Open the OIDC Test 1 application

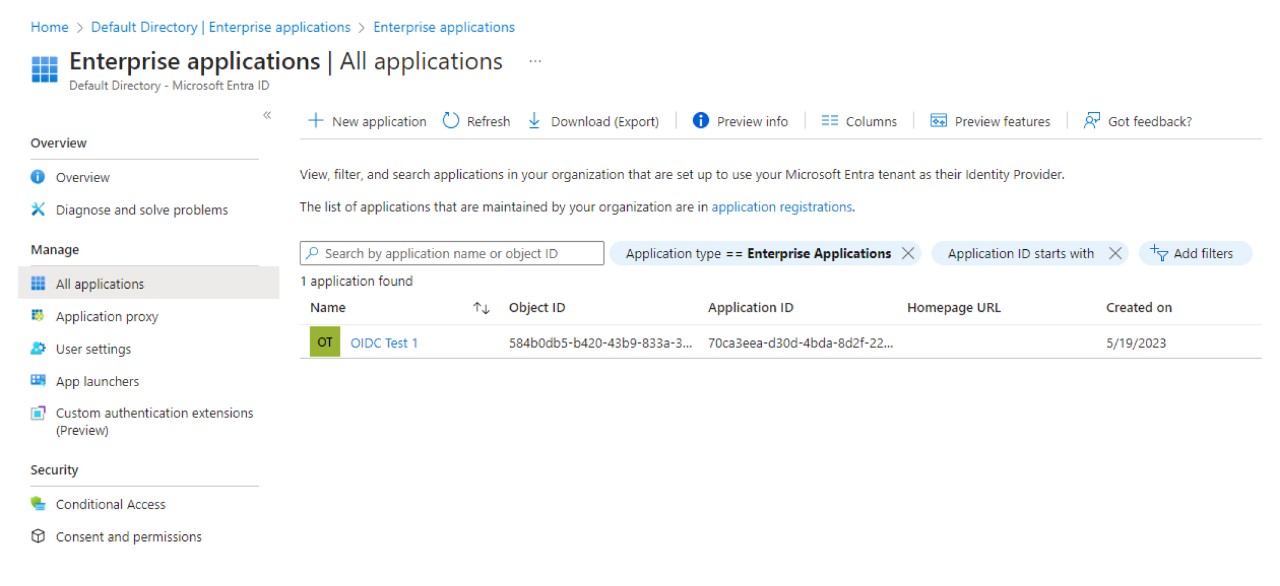[x=384, y=343]
